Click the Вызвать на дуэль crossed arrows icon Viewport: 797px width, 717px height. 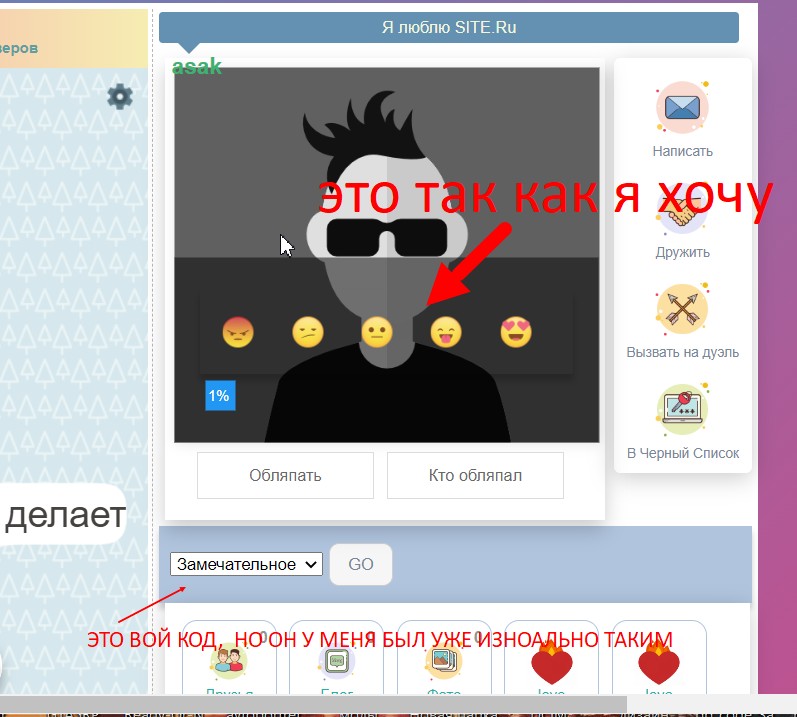pos(682,309)
